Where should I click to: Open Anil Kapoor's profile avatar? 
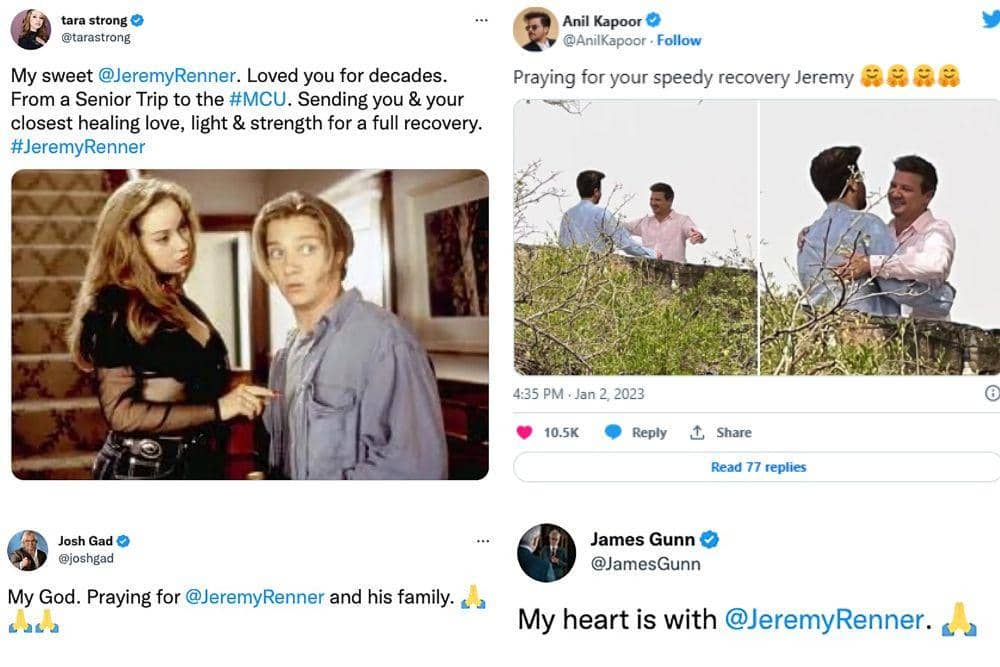tap(535, 29)
